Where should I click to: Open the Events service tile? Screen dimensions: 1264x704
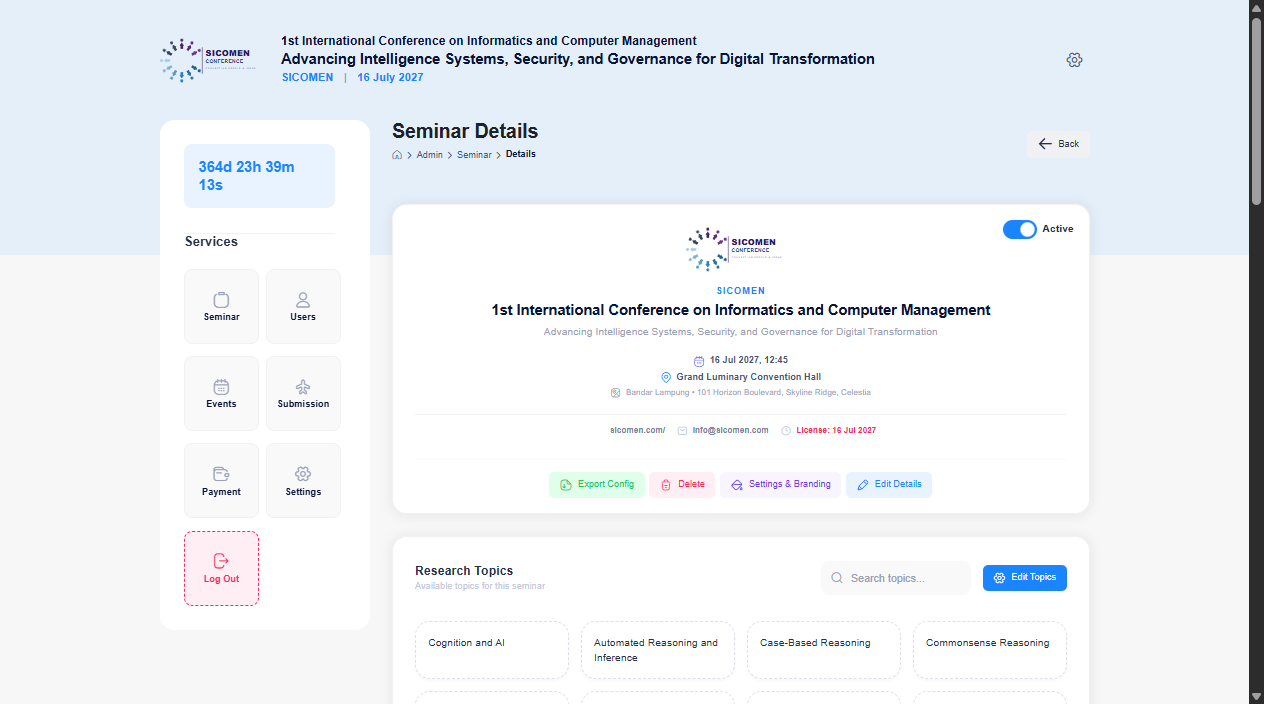[221, 393]
